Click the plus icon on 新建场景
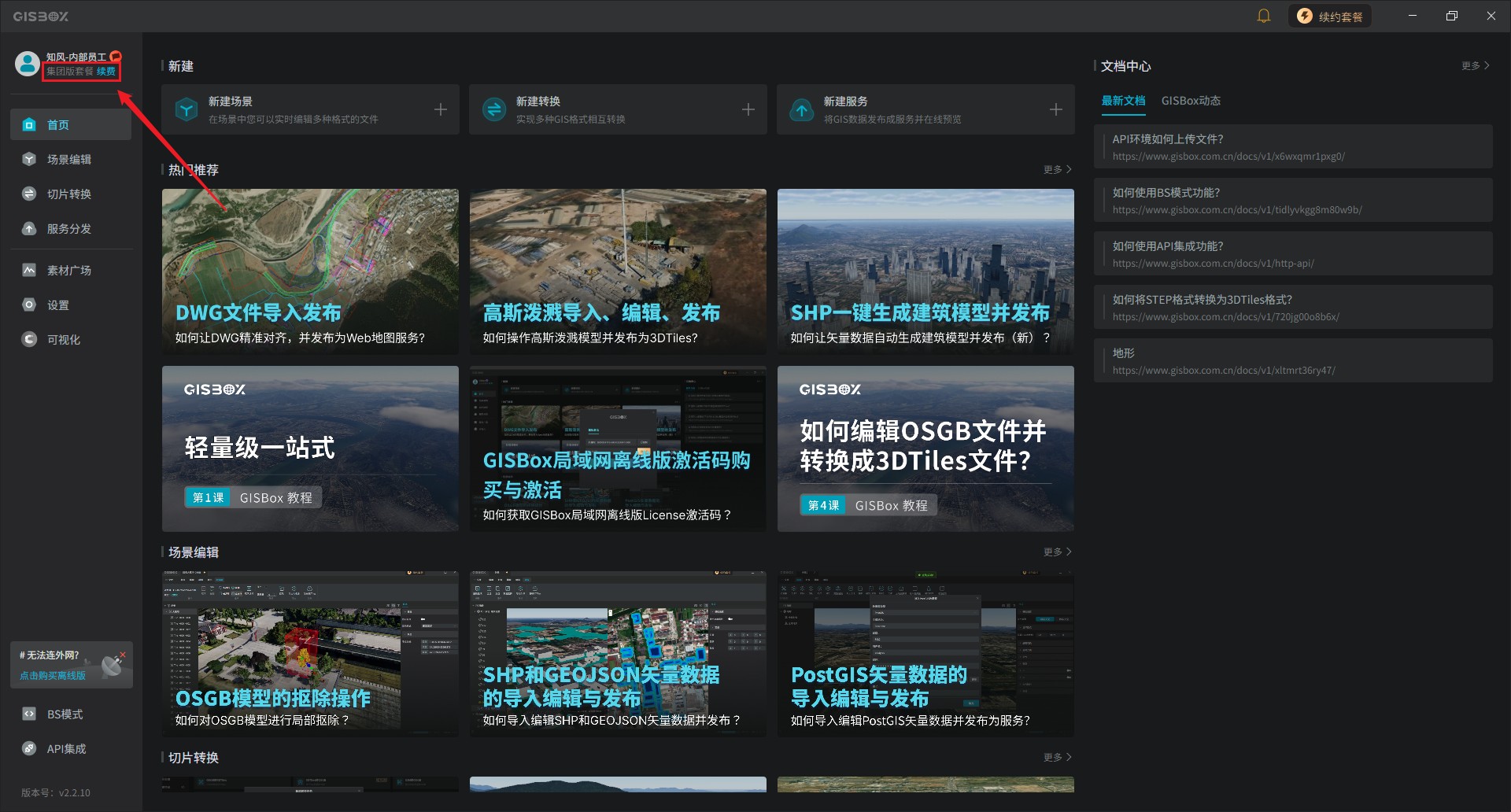This screenshot has width=1511, height=812. coord(441,109)
